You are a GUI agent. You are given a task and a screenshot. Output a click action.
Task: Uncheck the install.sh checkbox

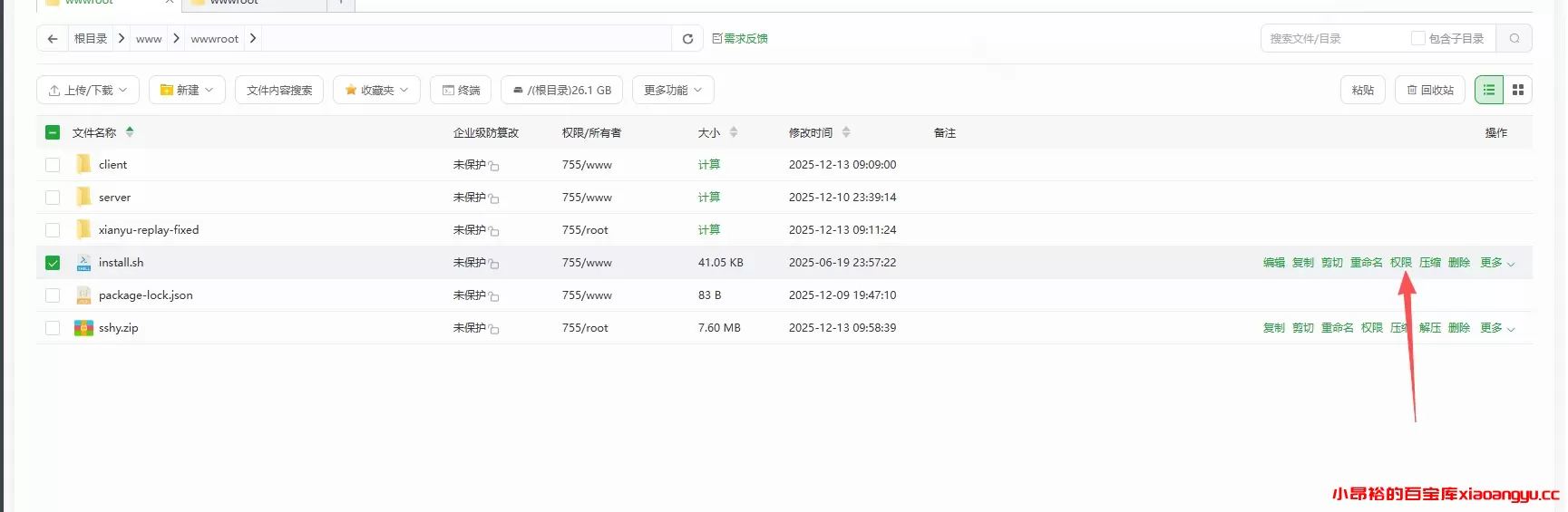point(53,263)
